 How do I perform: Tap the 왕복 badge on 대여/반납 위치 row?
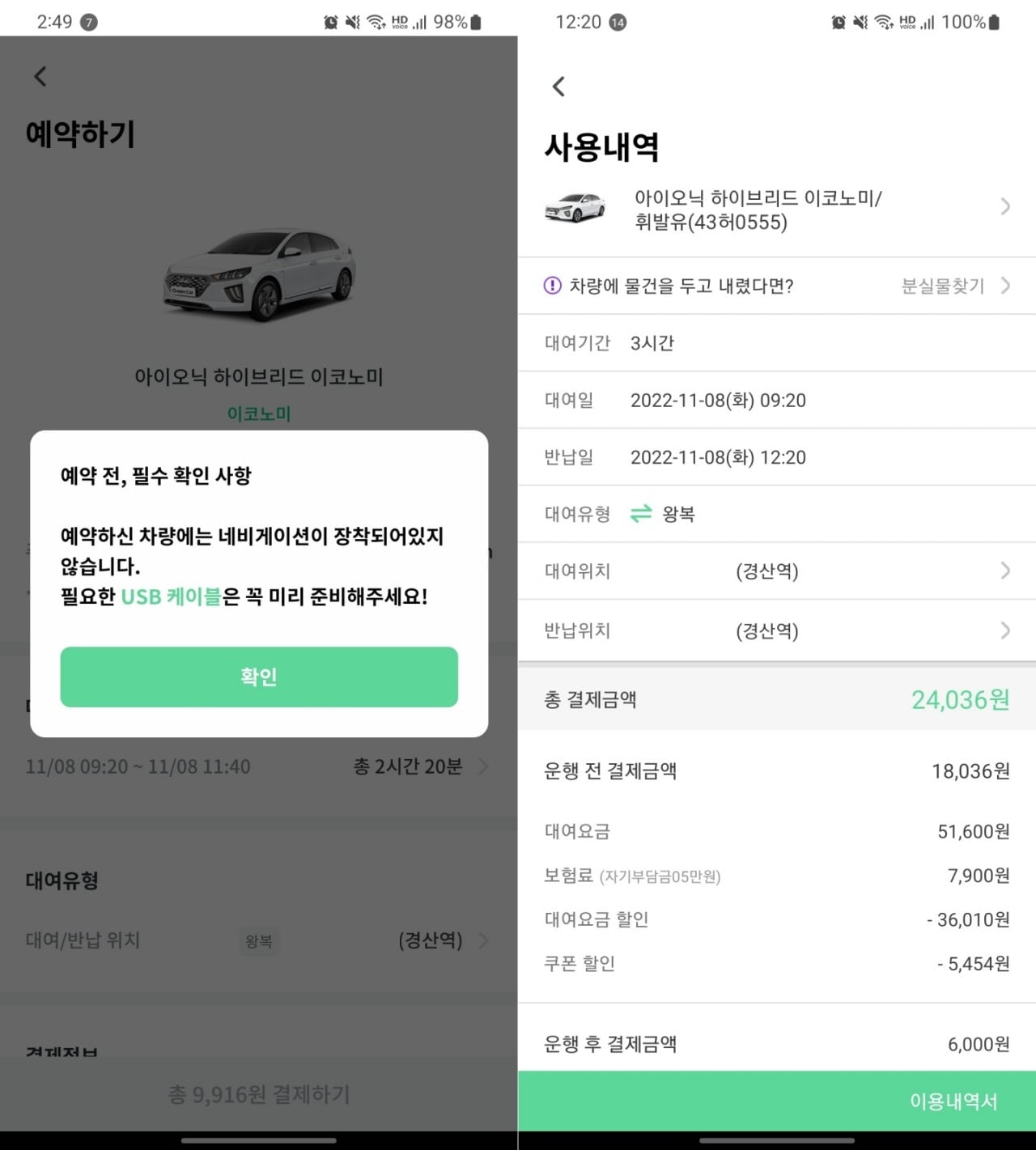[x=260, y=941]
